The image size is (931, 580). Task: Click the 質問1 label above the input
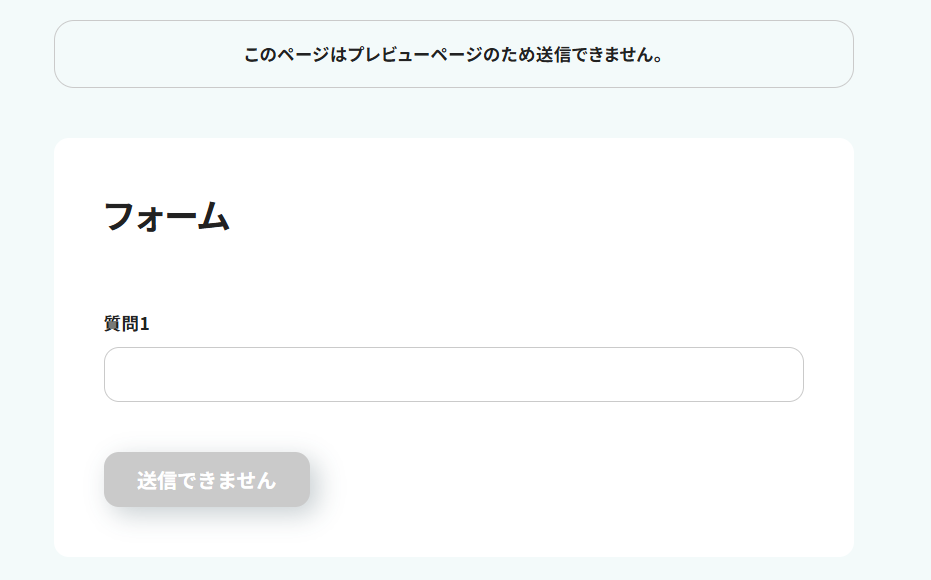point(126,324)
